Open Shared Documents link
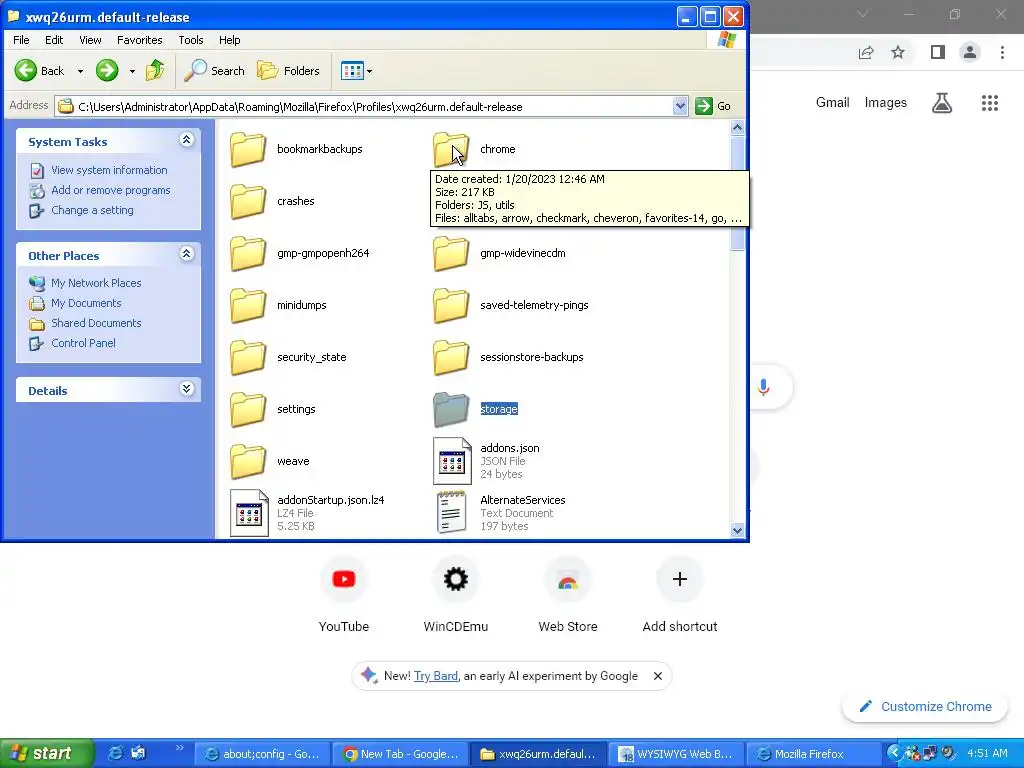 point(96,323)
